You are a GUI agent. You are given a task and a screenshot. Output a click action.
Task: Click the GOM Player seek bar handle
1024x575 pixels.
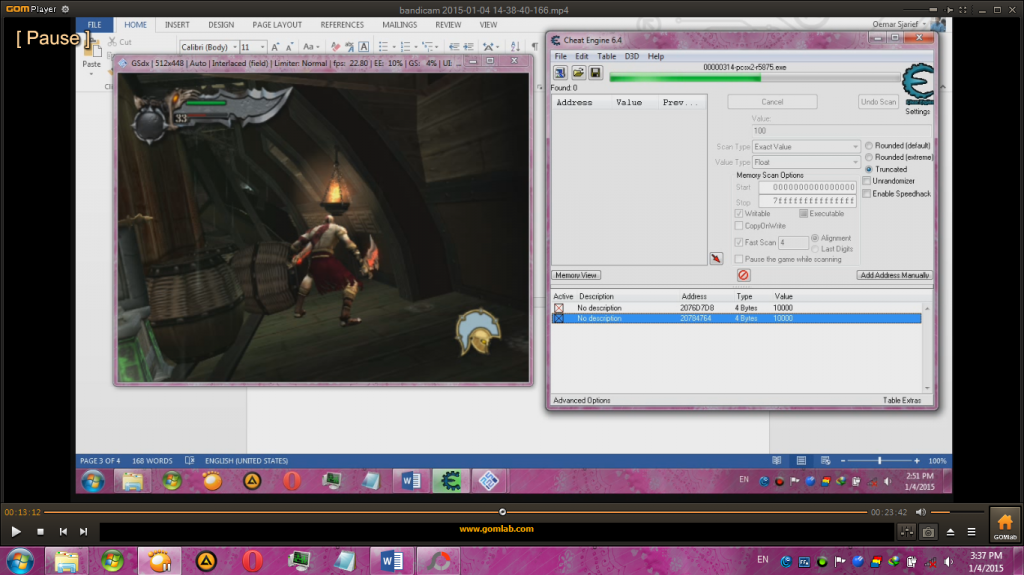coord(502,512)
